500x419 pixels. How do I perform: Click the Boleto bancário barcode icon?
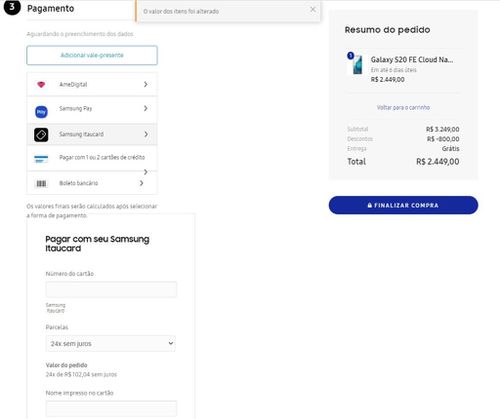(x=41, y=184)
